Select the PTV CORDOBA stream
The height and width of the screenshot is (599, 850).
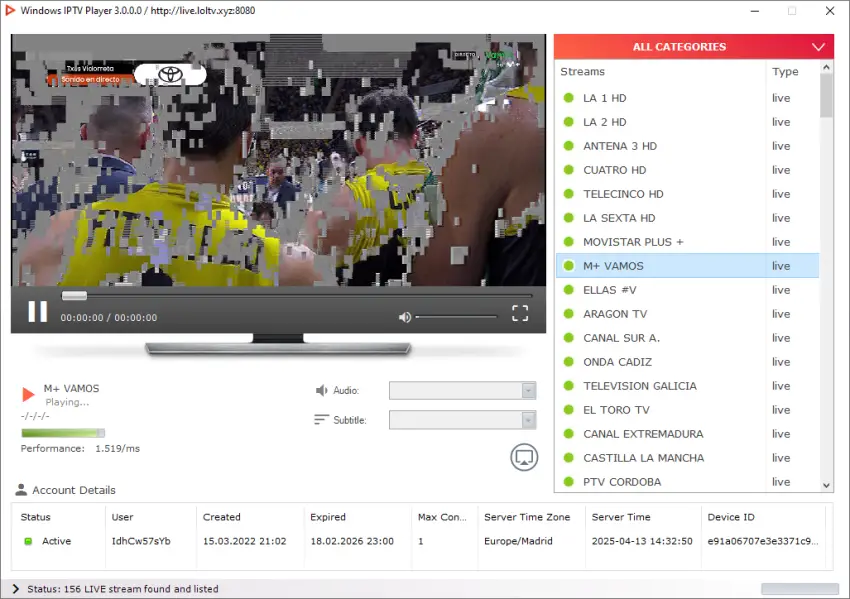[x=687, y=481]
